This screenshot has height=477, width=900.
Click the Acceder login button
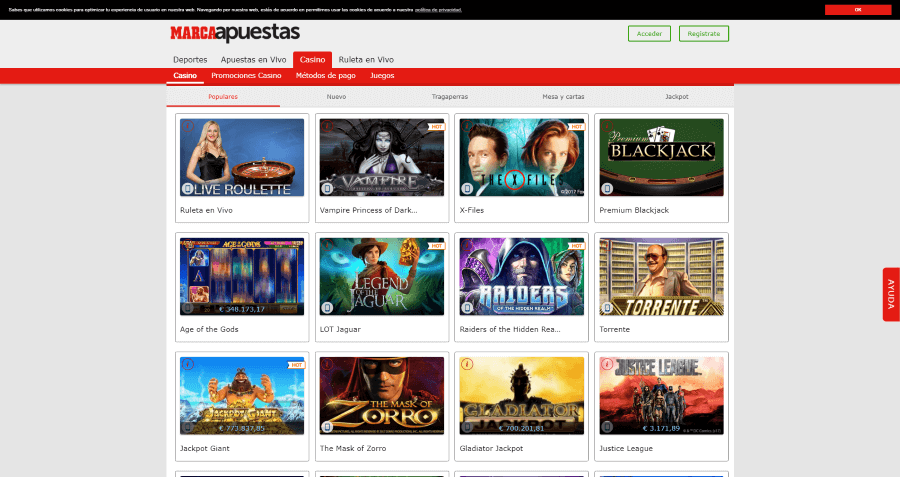[x=649, y=34]
